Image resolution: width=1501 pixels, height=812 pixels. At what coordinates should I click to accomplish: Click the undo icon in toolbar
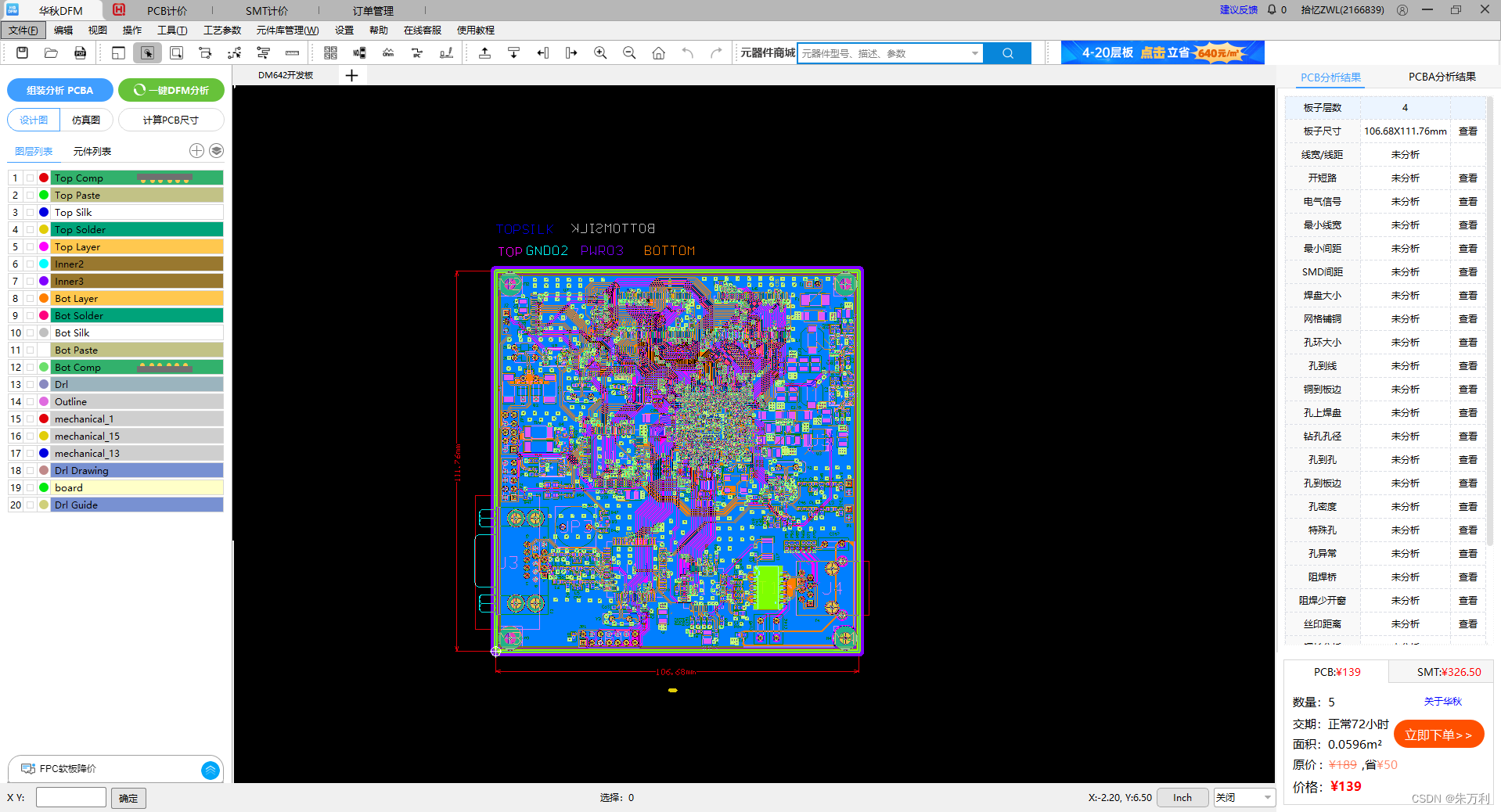(687, 52)
